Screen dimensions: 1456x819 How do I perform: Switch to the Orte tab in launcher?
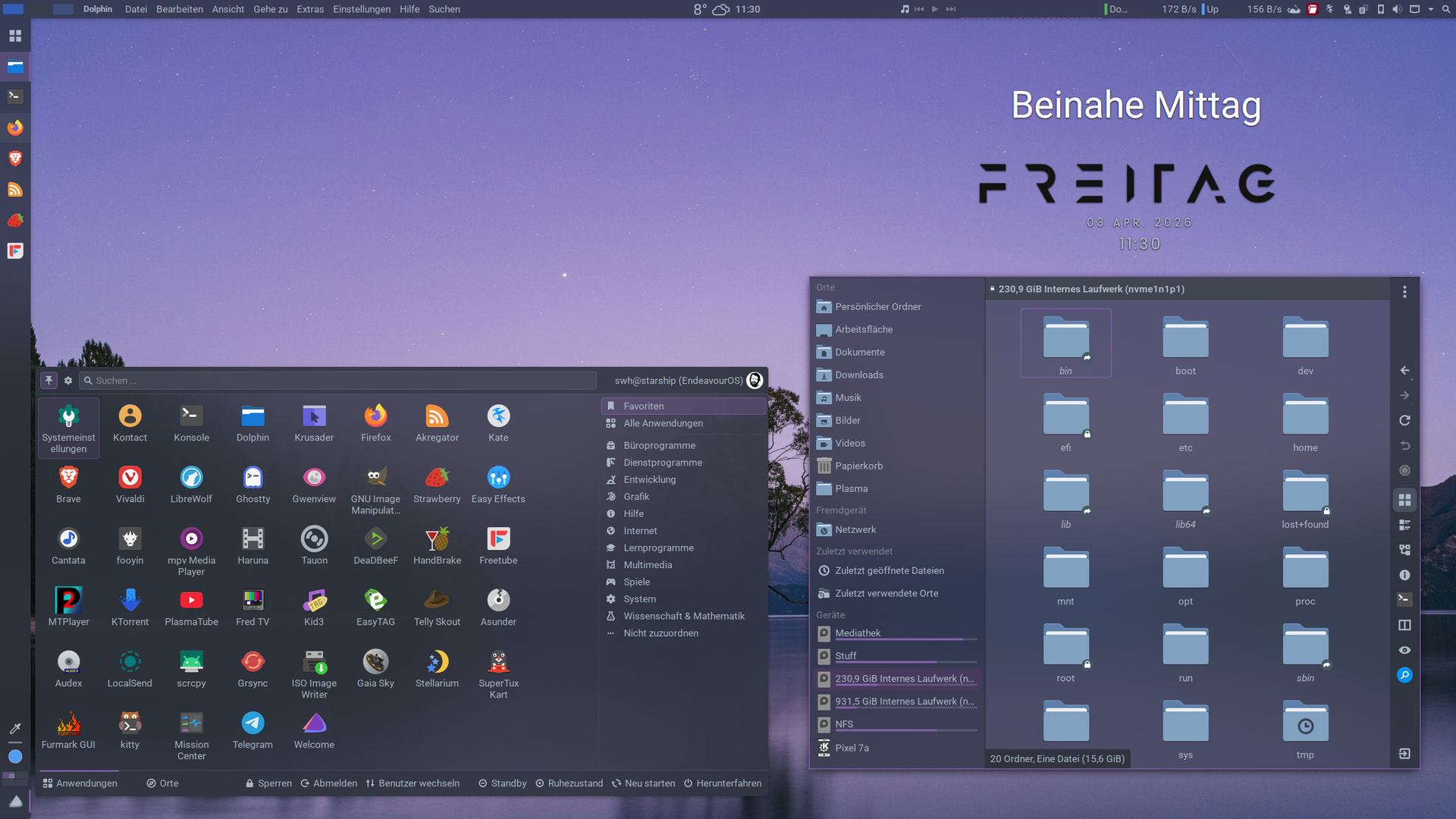(162, 783)
